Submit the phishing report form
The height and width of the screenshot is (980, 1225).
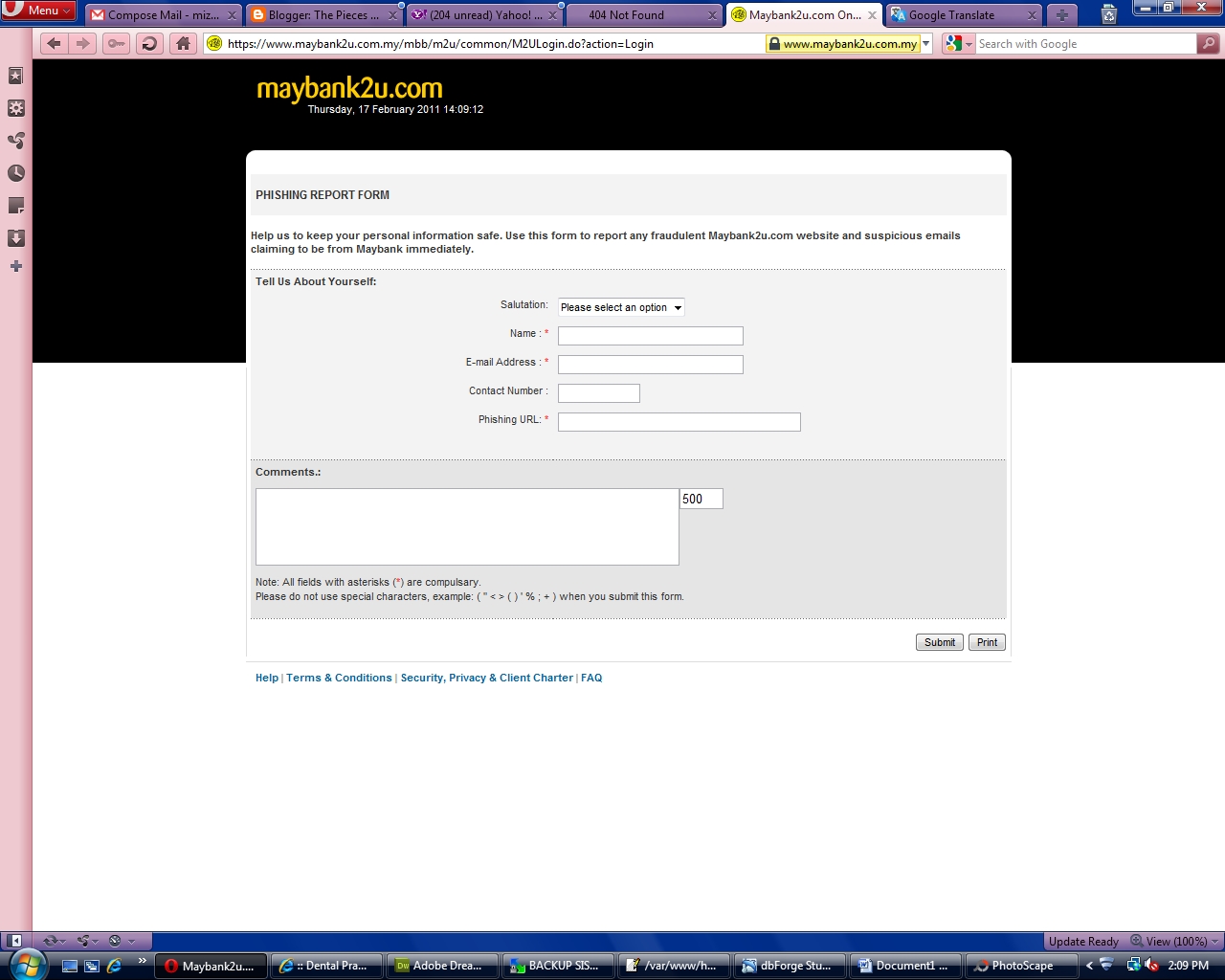click(x=940, y=642)
